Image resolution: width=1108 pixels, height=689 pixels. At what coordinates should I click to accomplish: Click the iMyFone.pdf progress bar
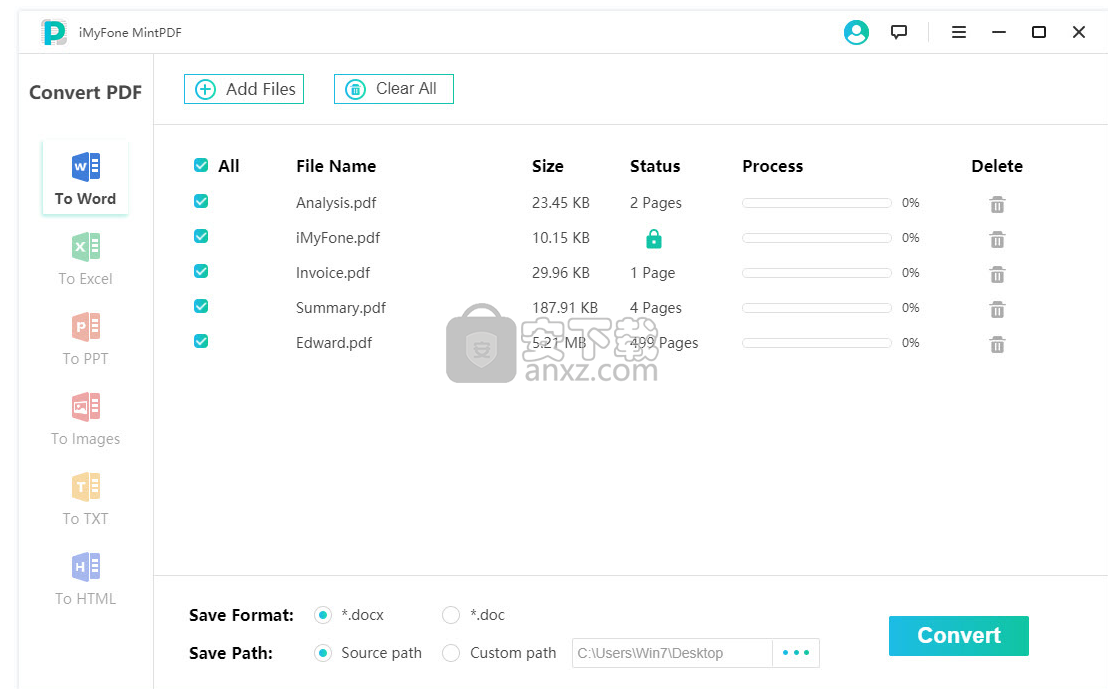817,237
